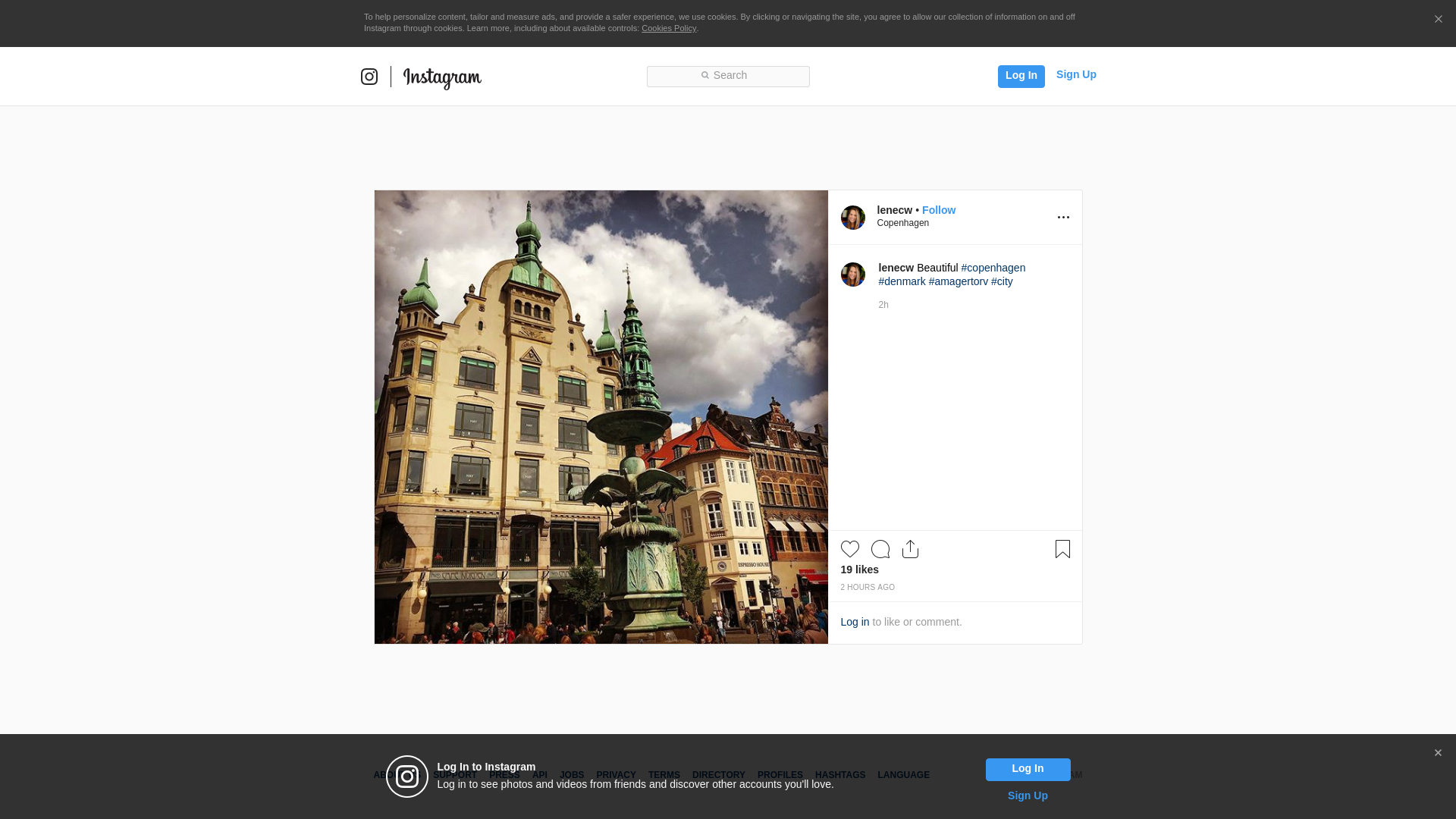
Task: Focus the Search input field
Action: [728, 76]
